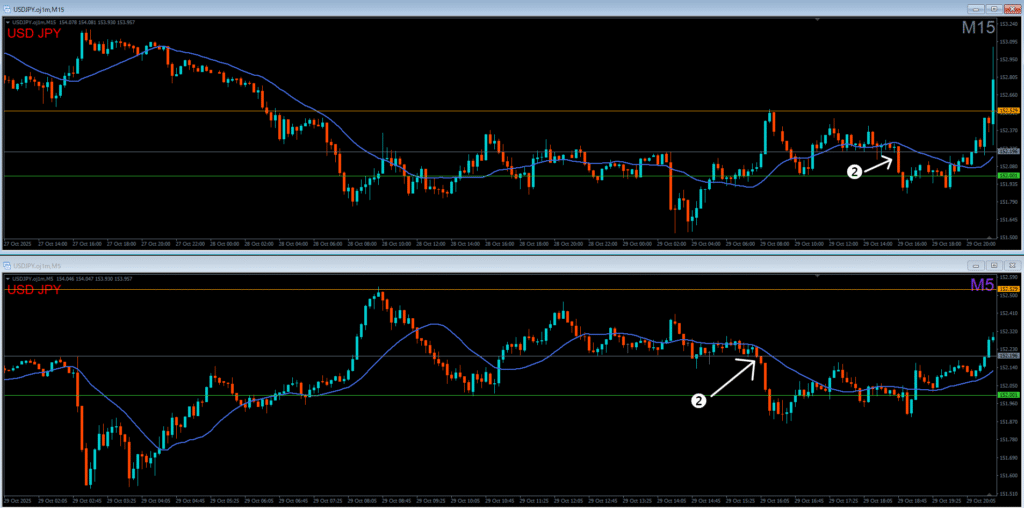Maximize the M15 chart window
This screenshot has width=1024, height=508.
point(993,8)
